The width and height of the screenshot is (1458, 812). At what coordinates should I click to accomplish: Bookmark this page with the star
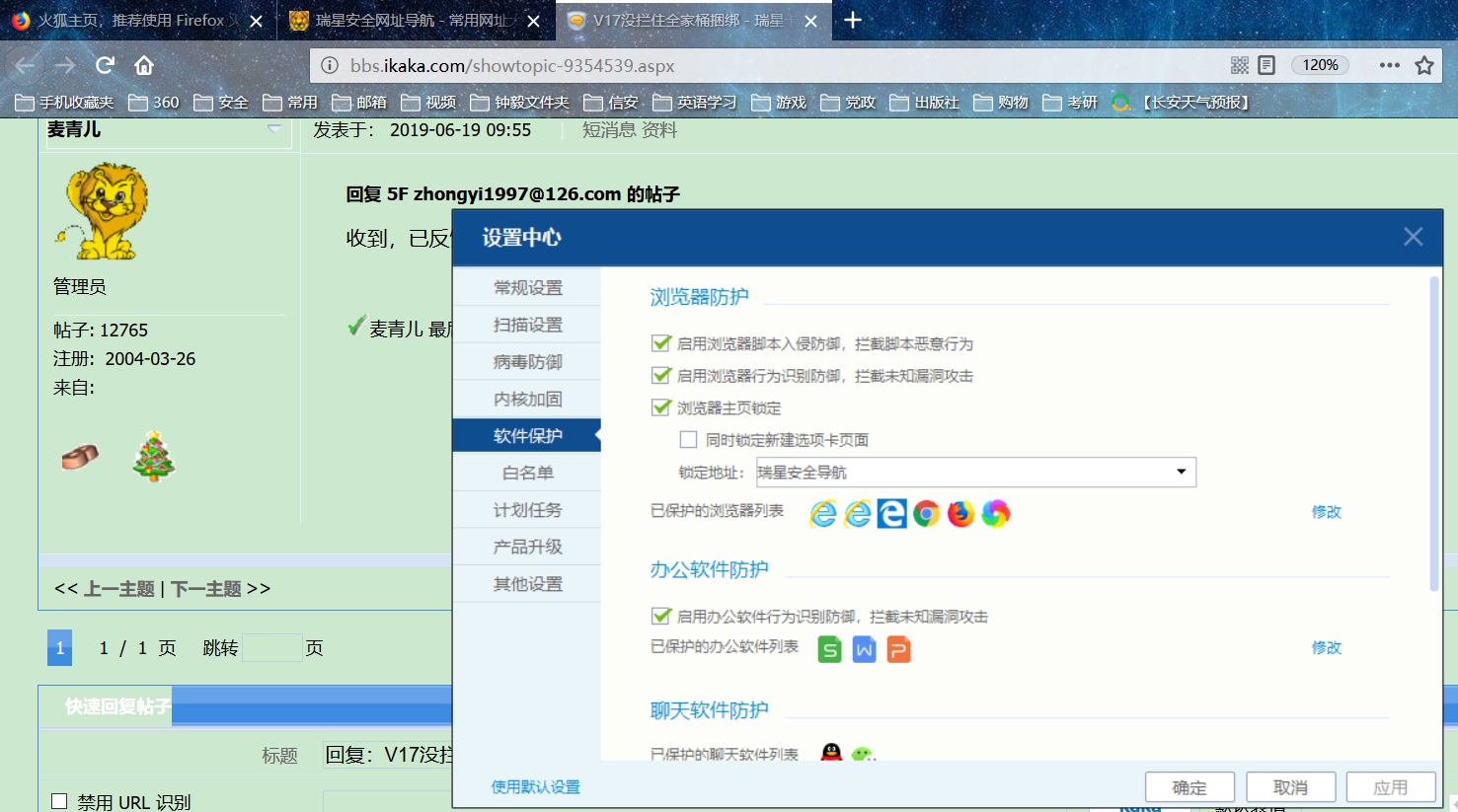tap(1424, 65)
